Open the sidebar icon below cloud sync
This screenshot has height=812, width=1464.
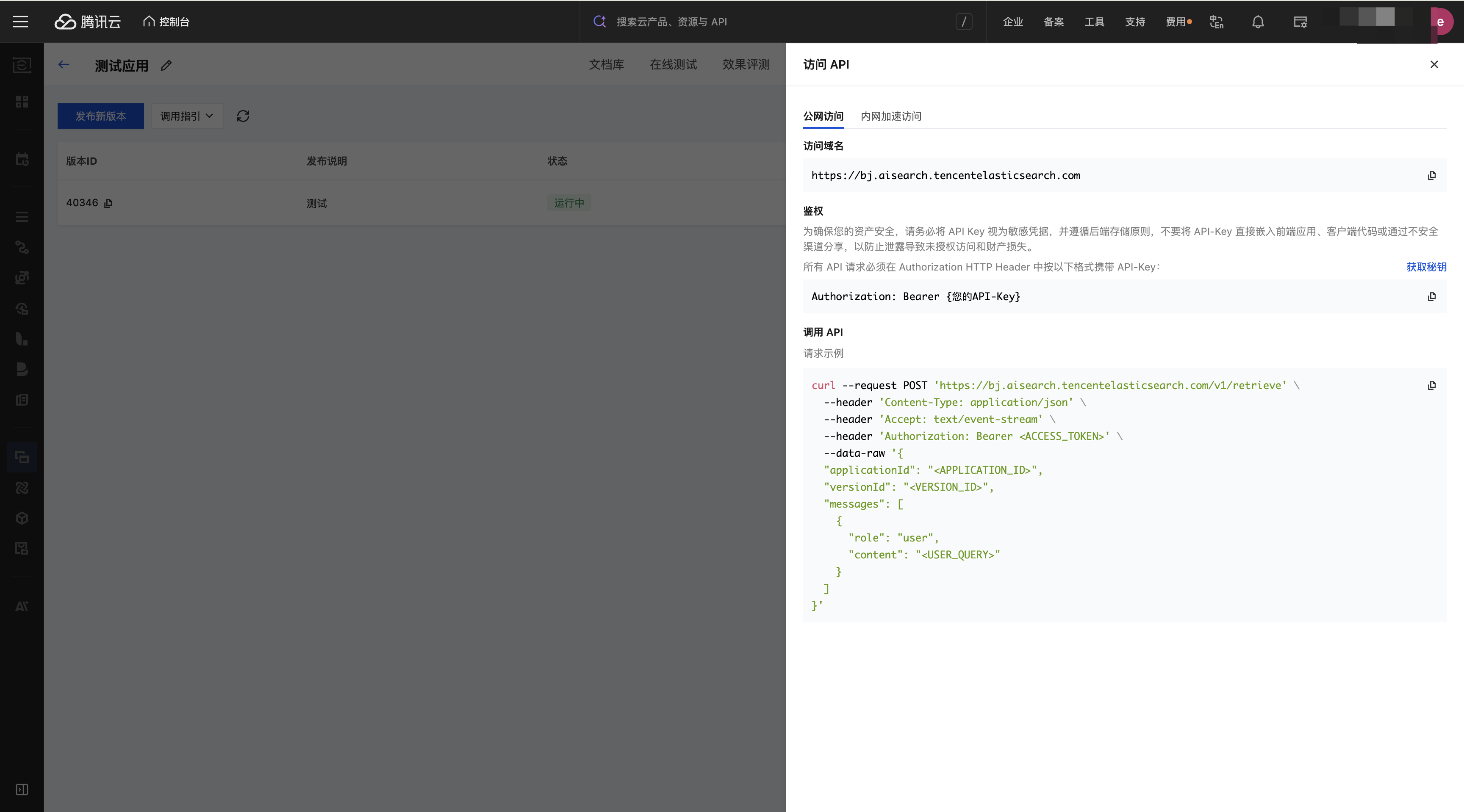[22, 339]
